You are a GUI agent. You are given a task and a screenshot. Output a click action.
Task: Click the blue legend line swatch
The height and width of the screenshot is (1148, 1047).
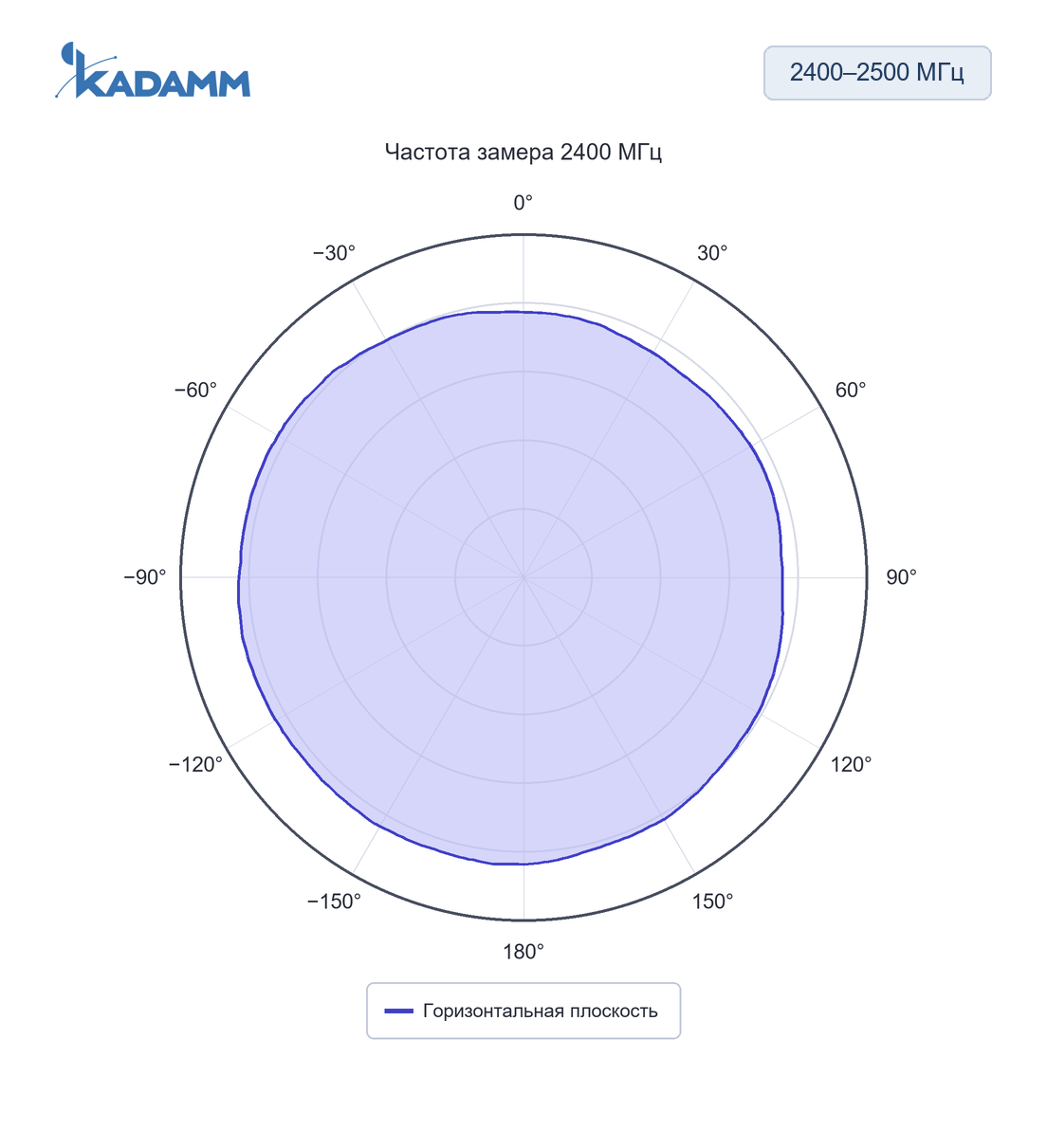point(399,1011)
